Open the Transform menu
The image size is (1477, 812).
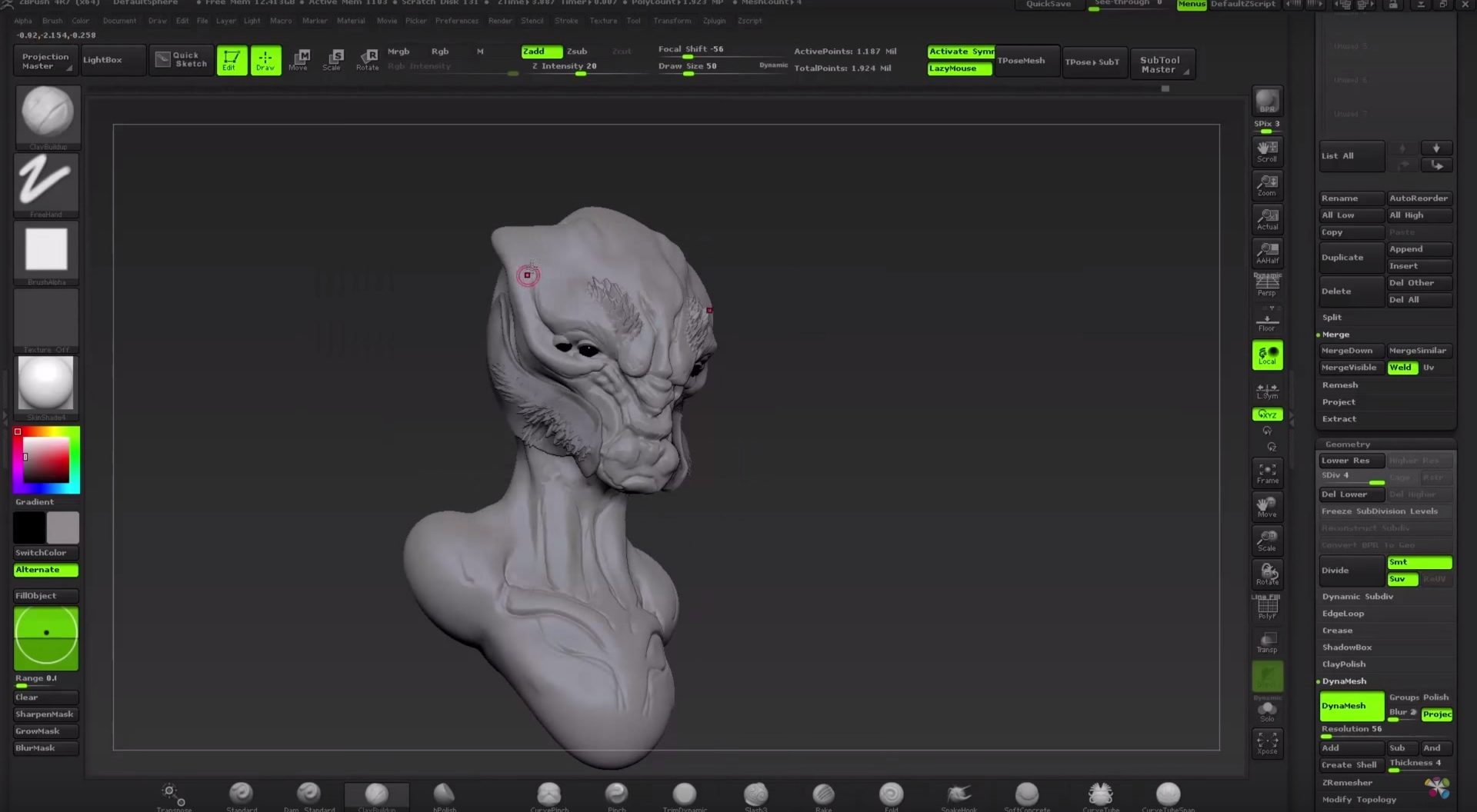[x=672, y=21]
